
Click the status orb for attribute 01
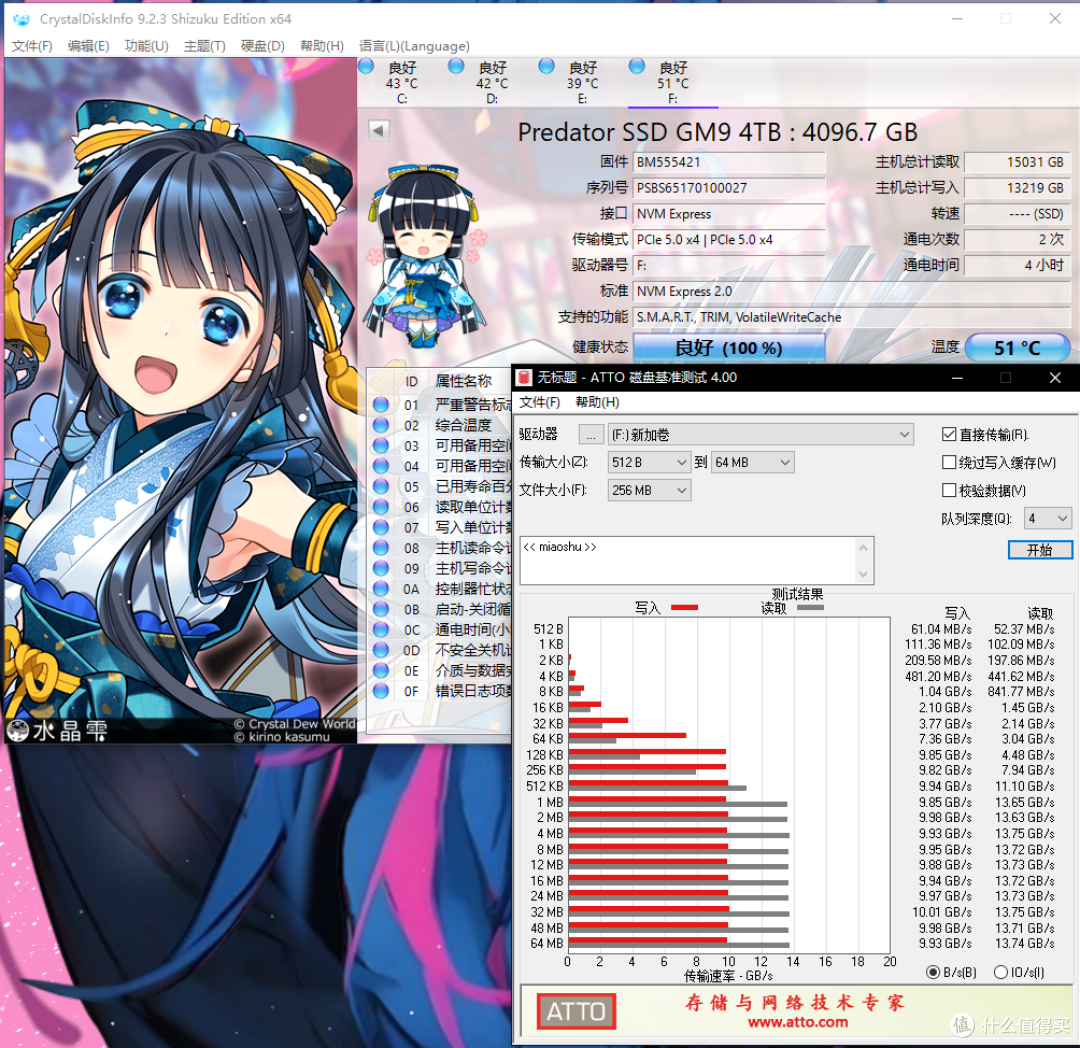tap(381, 405)
